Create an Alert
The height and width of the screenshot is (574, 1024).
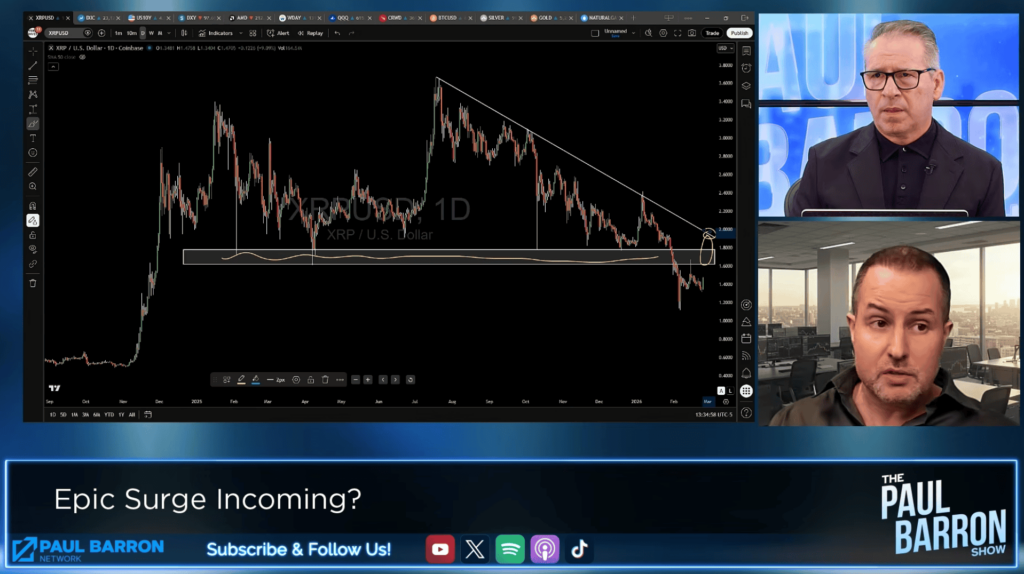(278, 33)
